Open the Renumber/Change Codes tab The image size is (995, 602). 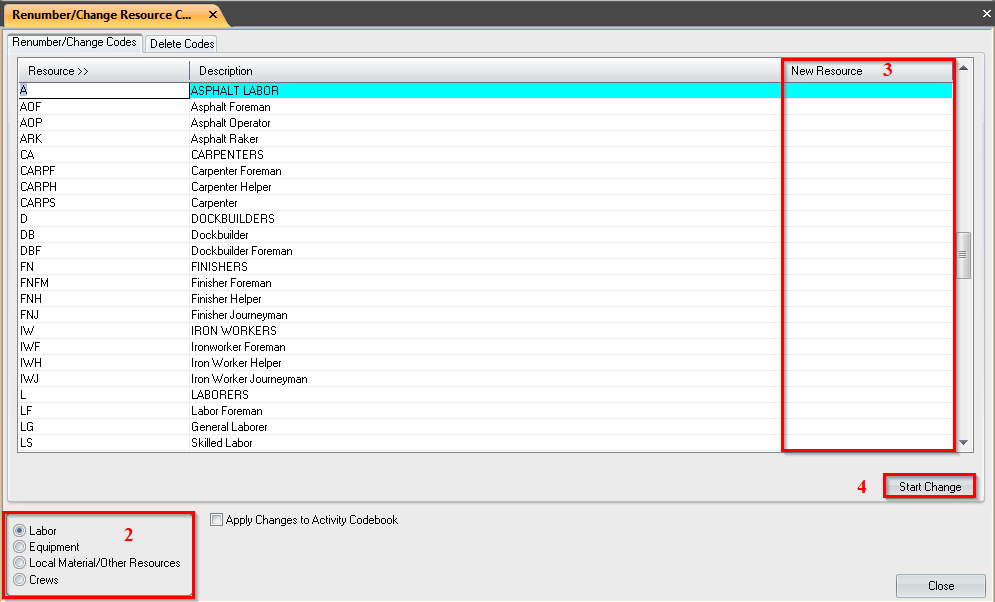(x=74, y=42)
